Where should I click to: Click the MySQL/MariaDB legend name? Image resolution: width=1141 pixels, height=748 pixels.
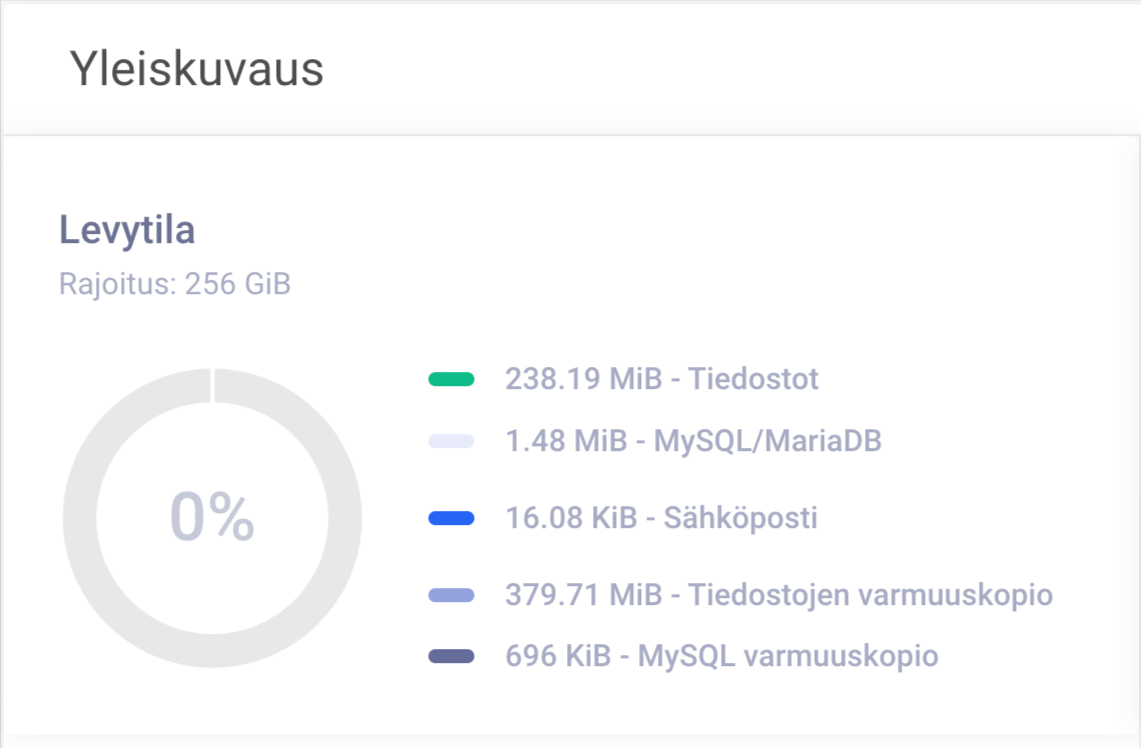768,441
